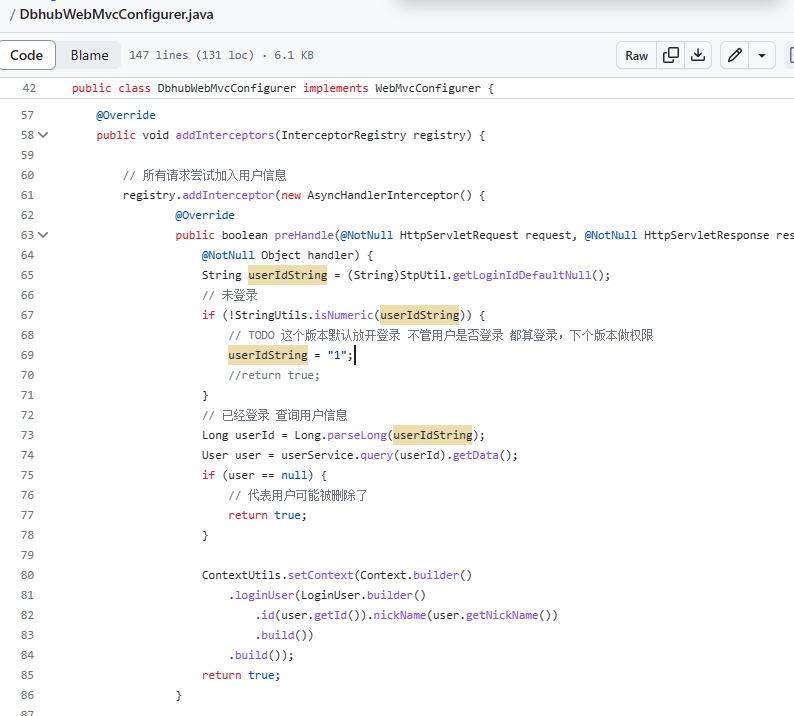794x716 pixels.
Task: Collapse code block at line 63
Action: tap(44, 234)
